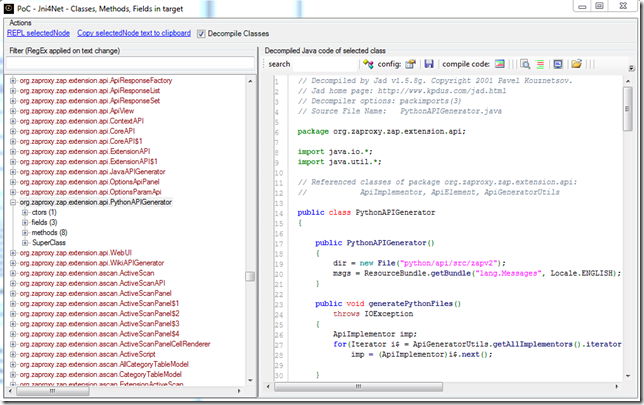Click the blue floppy disk save icon
The height and width of the screenshot is (405, 644).
pos(429,64)
